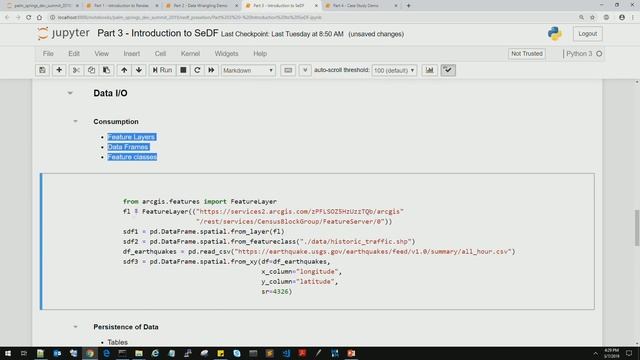This screenshot has height=360, width=640.
Task: Click the Python 3 kernel indicator circle
Action: [599, 53]
